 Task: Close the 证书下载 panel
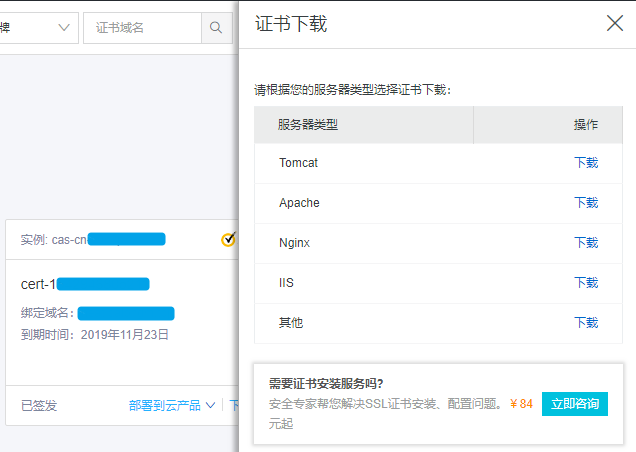click(x=615, y=23)
